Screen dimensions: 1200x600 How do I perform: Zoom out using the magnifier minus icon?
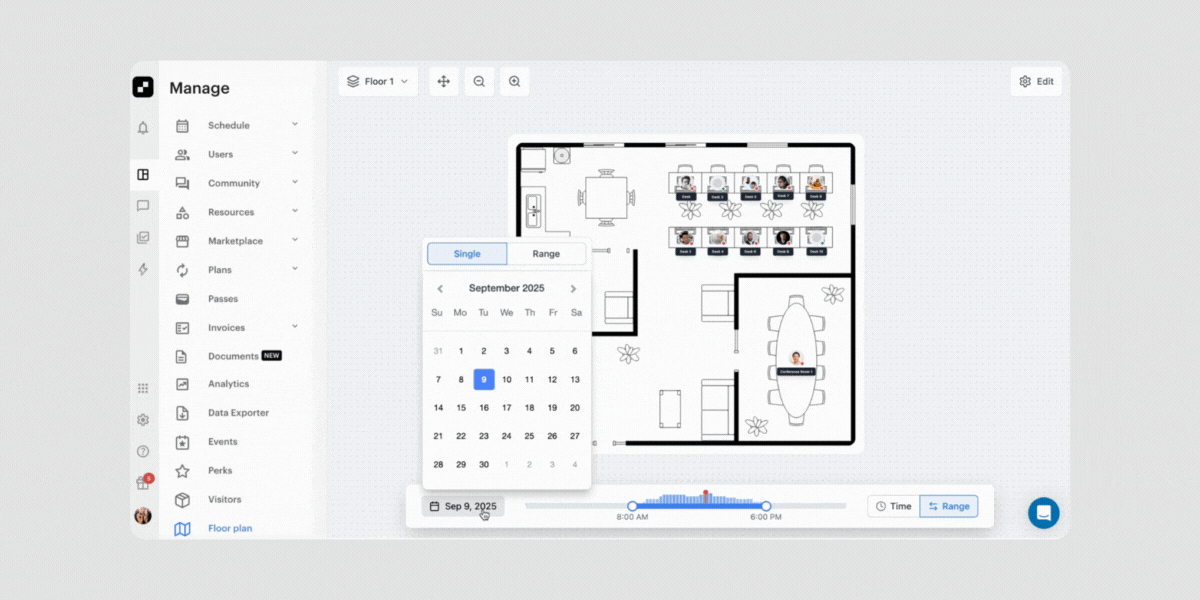click(479, 81)
